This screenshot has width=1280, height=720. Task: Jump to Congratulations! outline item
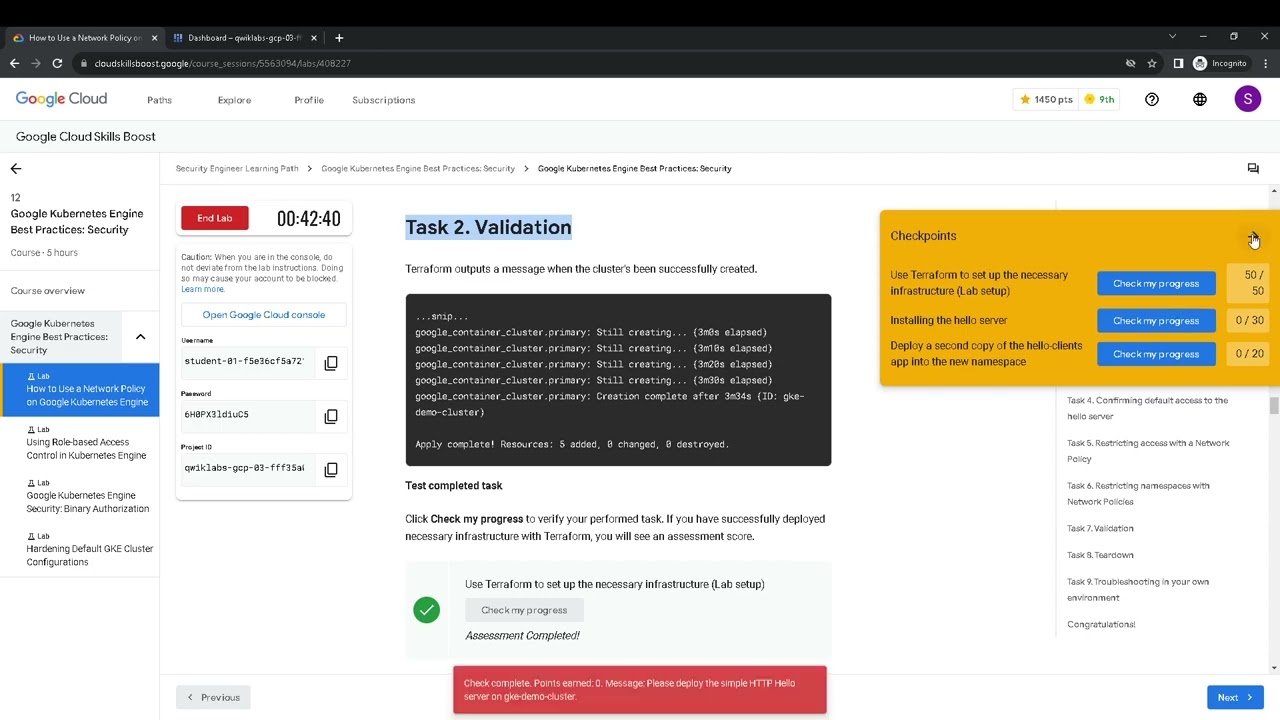(1101, 624)
